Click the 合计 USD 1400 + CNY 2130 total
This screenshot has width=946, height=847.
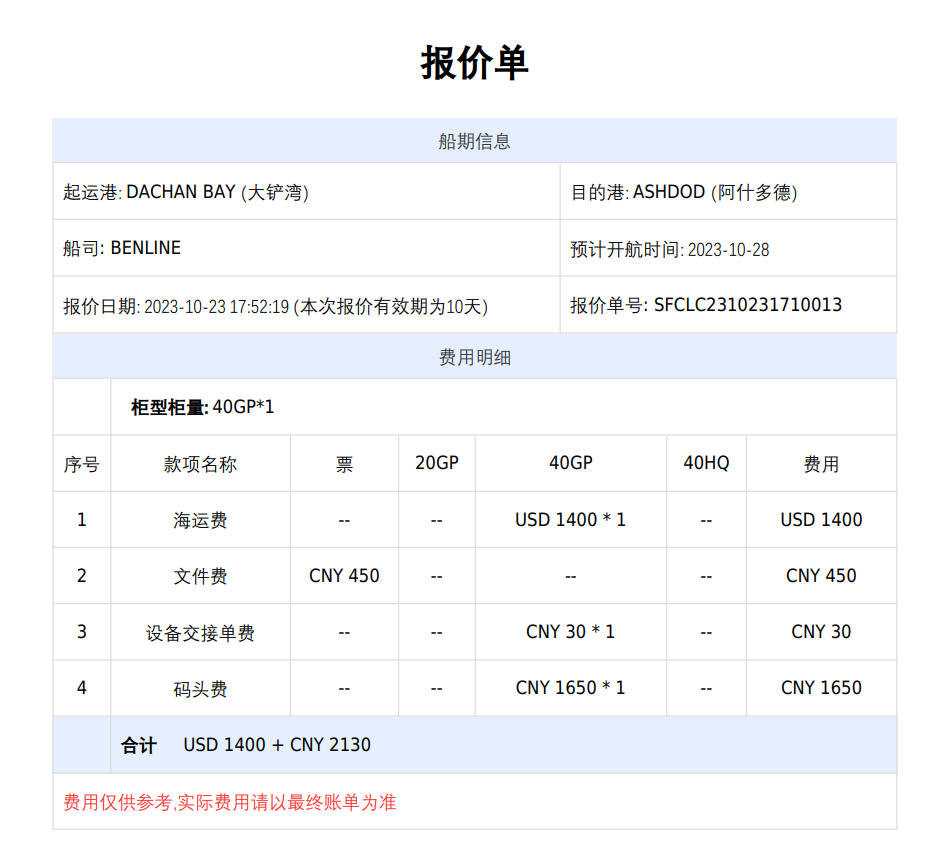click(x=246, y=745)
